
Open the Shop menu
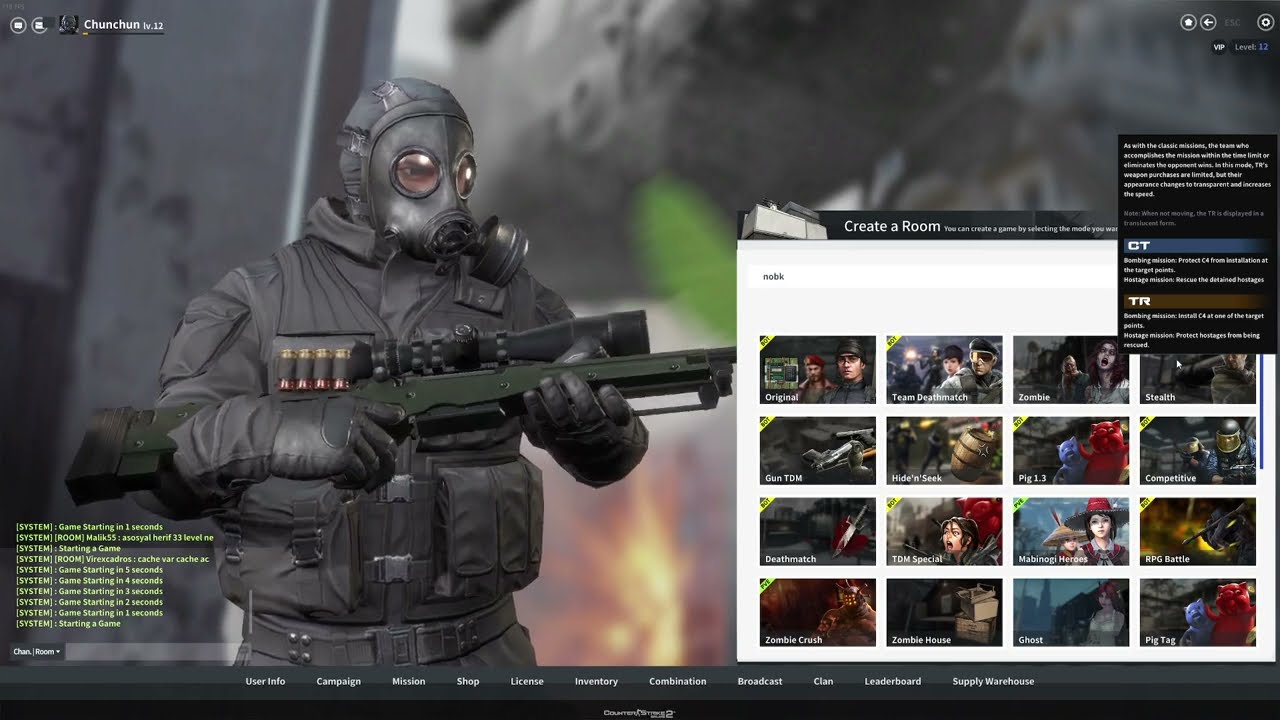[468, 681]
